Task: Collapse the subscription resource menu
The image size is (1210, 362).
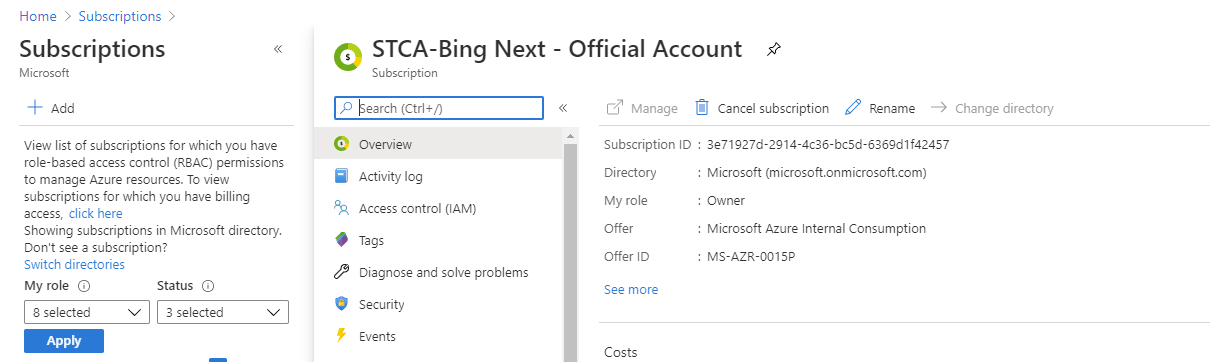Action: pos(563,107)
